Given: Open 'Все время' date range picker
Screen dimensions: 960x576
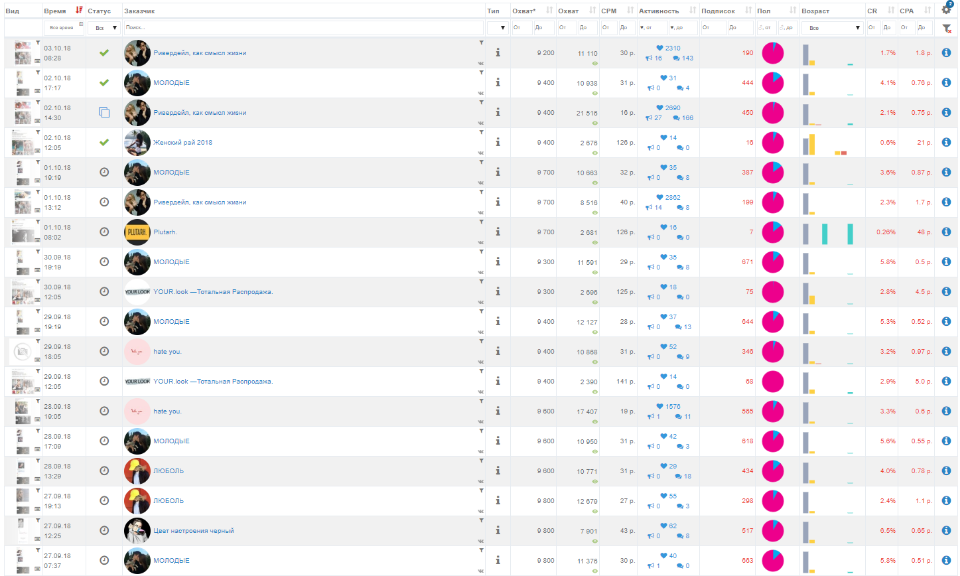Looking at the screenshot, I should tap(64, 28).
